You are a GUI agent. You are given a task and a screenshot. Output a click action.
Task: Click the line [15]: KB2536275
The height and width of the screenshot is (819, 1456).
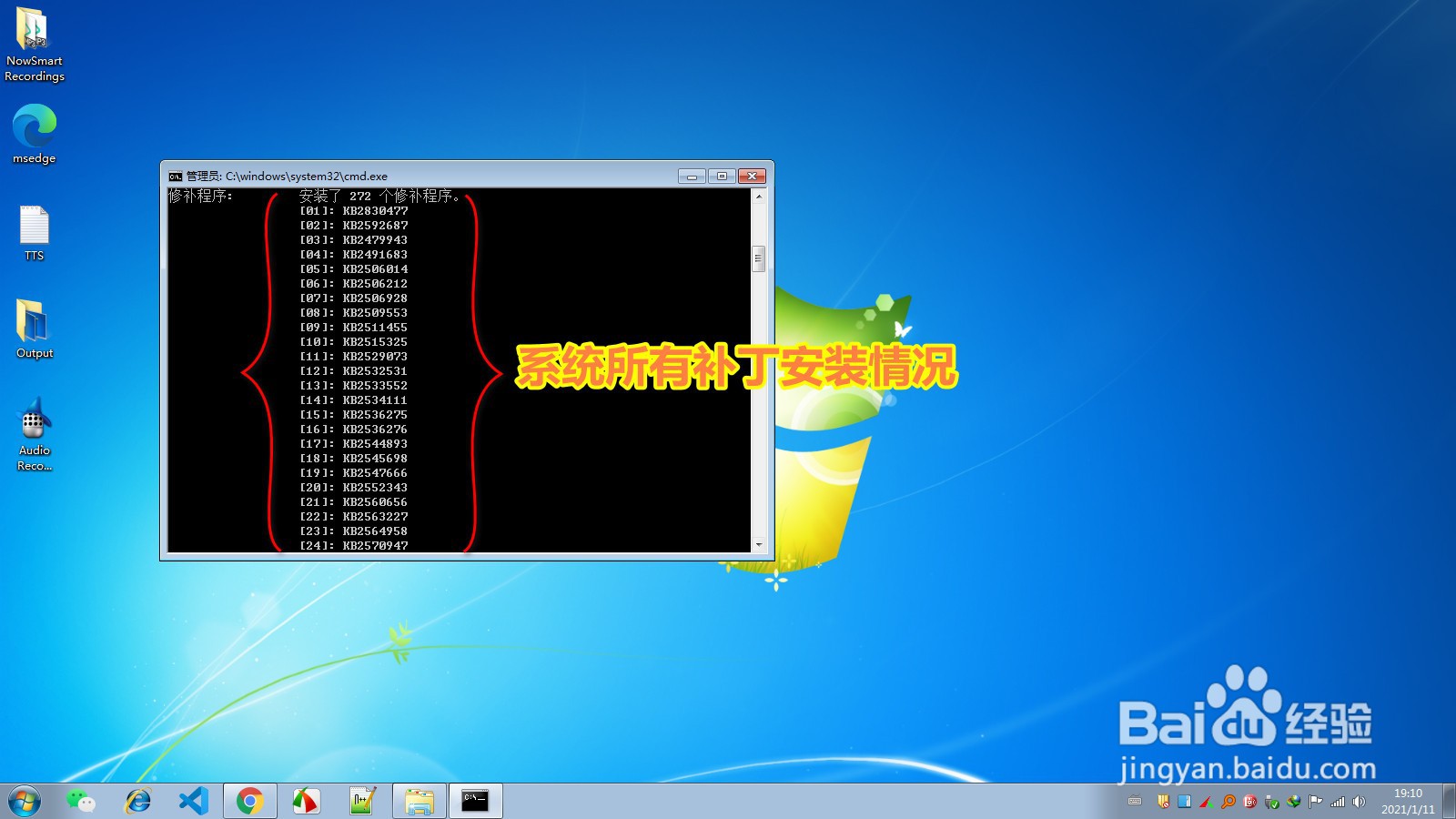(354, 415)
